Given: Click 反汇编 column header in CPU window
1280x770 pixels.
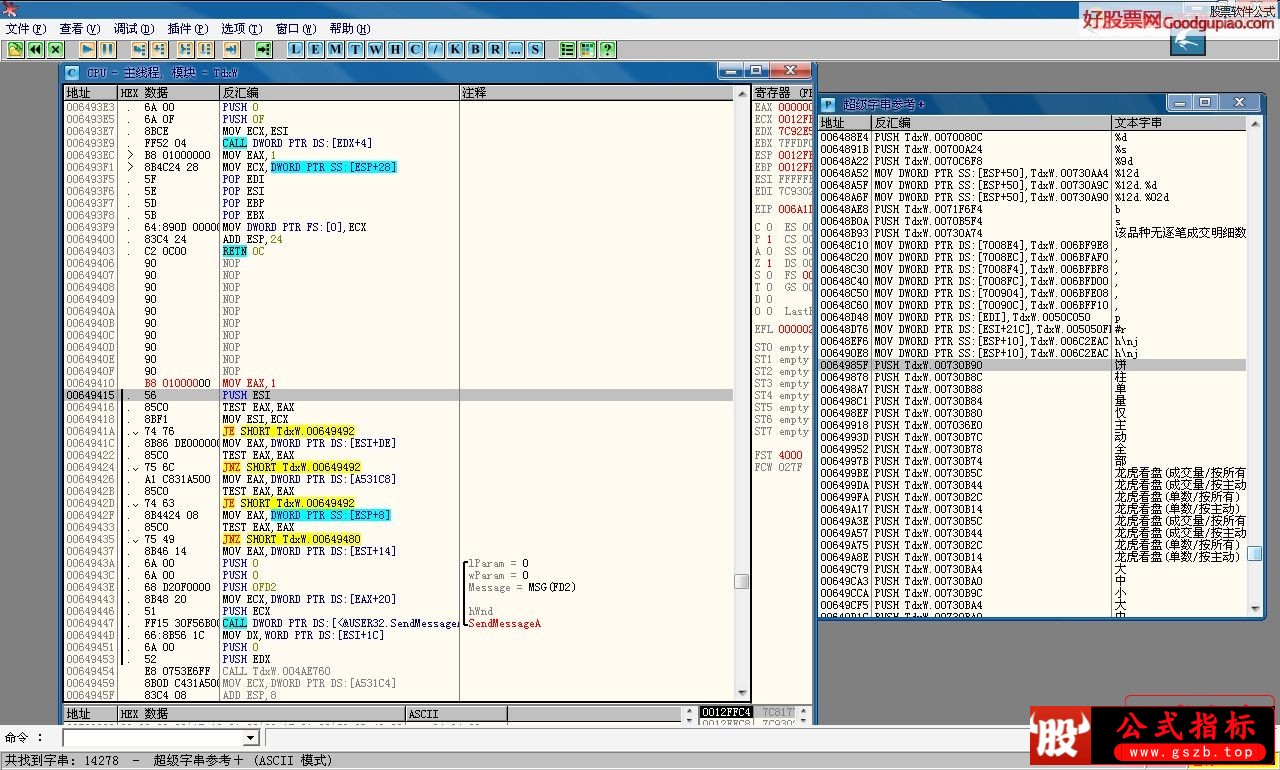Looking at the screenshot, I should click(339, 92).
